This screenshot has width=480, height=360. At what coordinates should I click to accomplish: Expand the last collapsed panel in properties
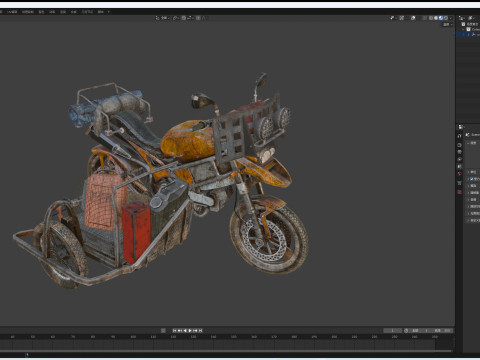click(468, 220)
